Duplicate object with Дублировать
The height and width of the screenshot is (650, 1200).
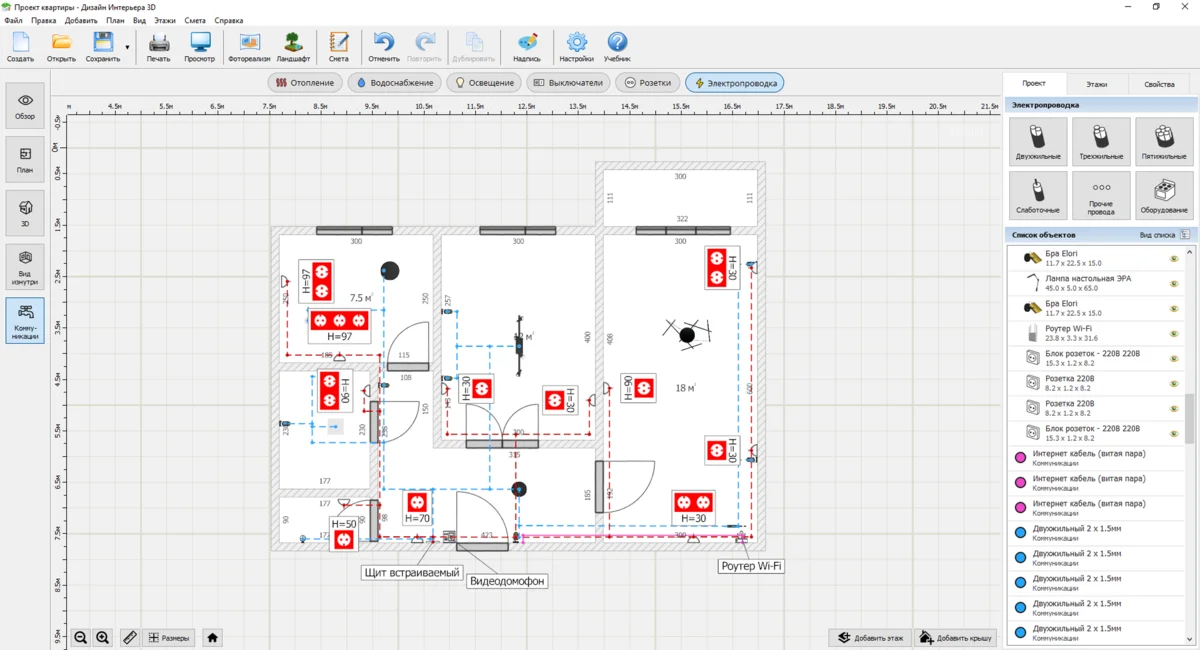[x=473, y=46]
